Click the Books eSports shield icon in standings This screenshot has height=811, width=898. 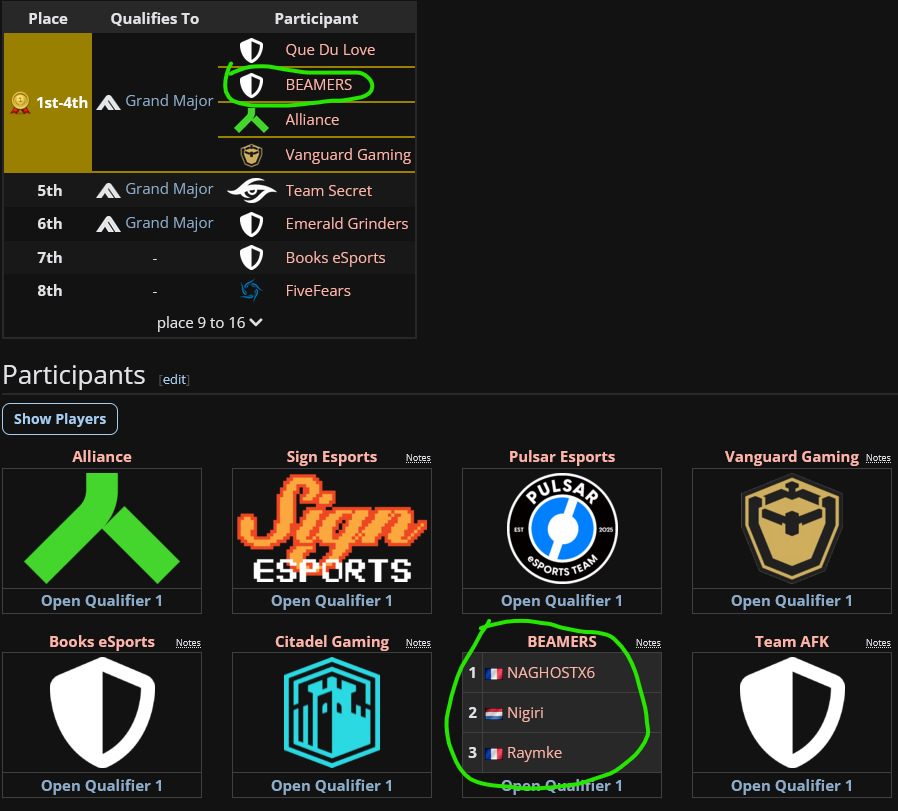click(x=251, y=258)
